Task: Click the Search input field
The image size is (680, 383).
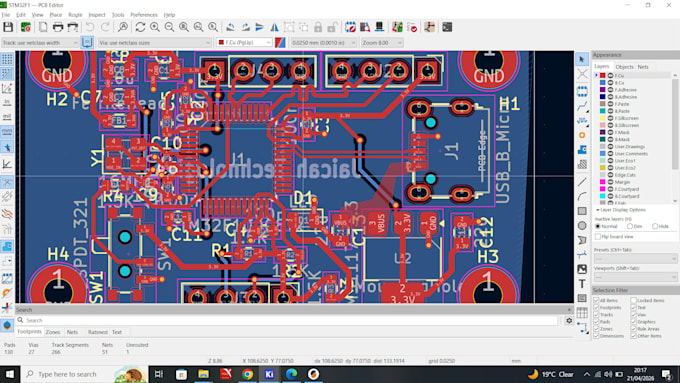Action: (x=287, y=320)
